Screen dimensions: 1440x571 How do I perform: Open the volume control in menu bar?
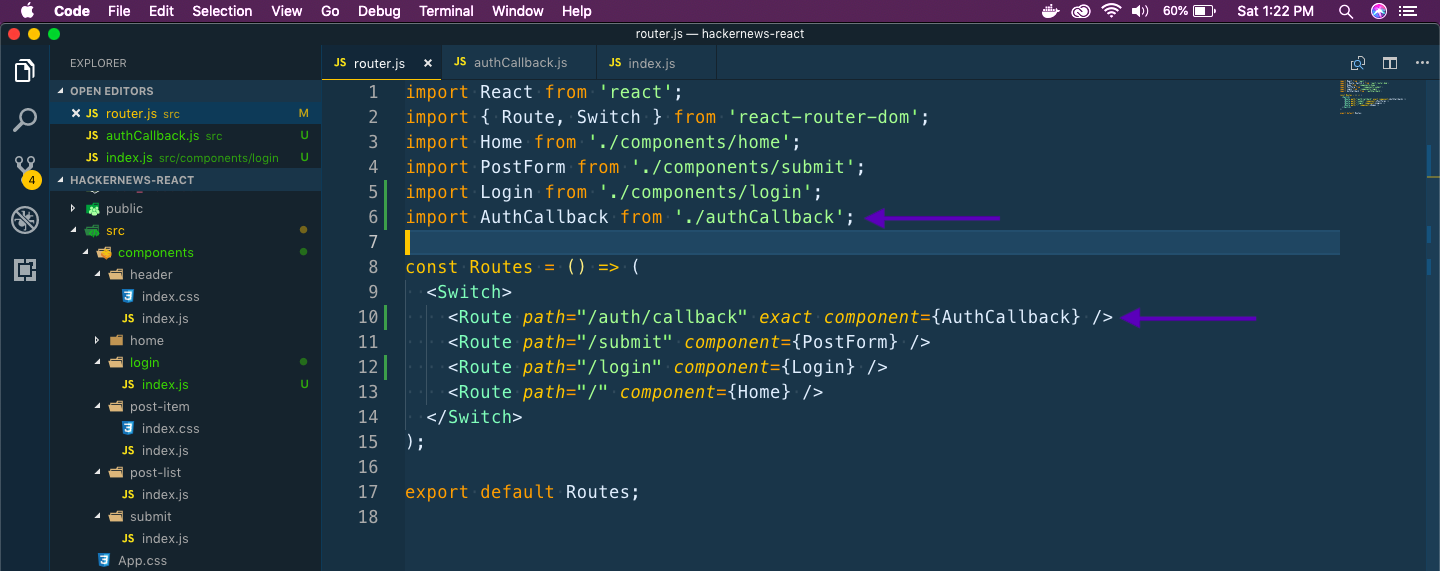[x=1140, y=11]
